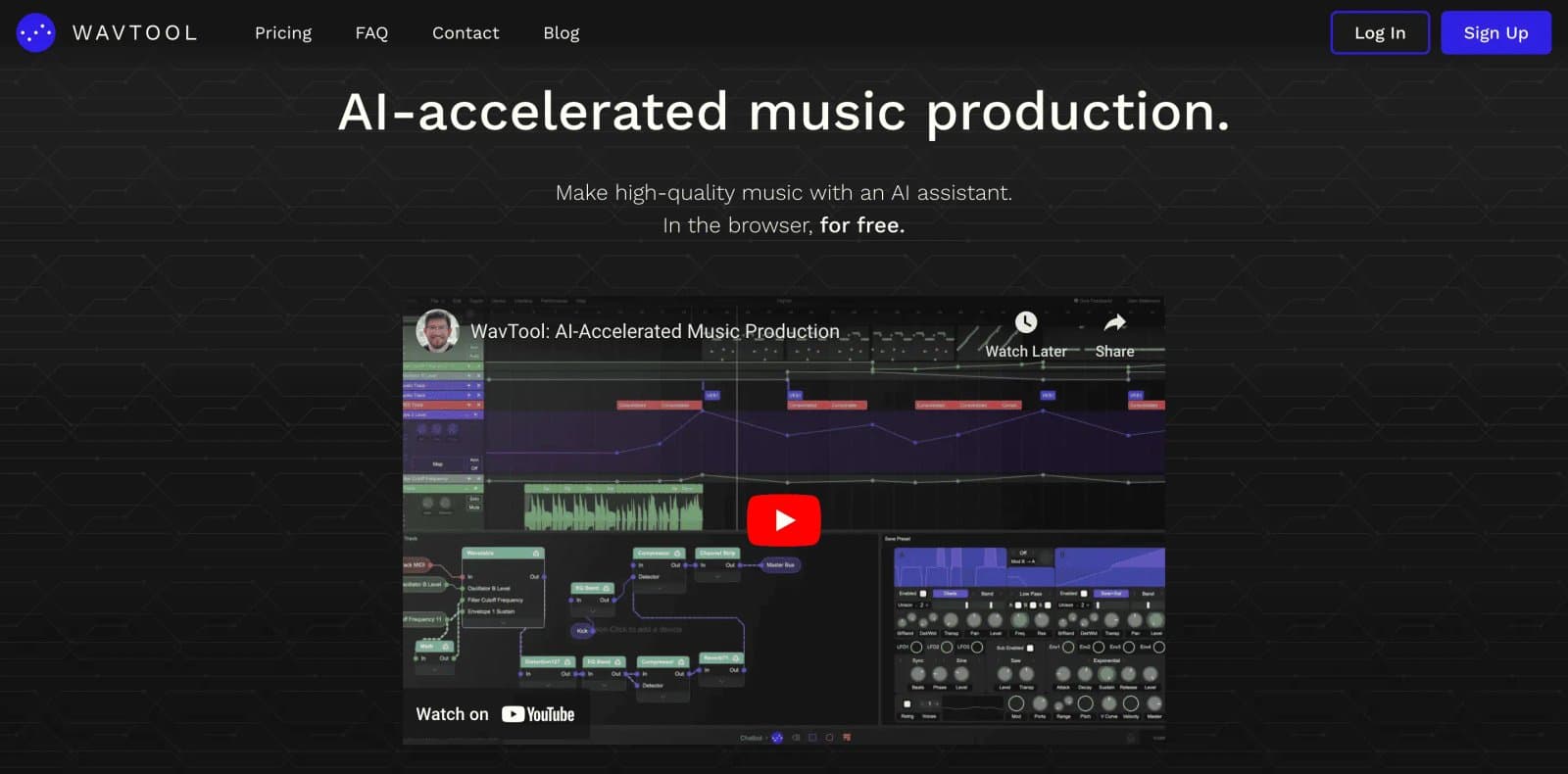This screenshot has width=1568, height=774.
Task: Open the Unison dropdown for oscillator A
Action: pyautogui.click(x=922, y=605)
